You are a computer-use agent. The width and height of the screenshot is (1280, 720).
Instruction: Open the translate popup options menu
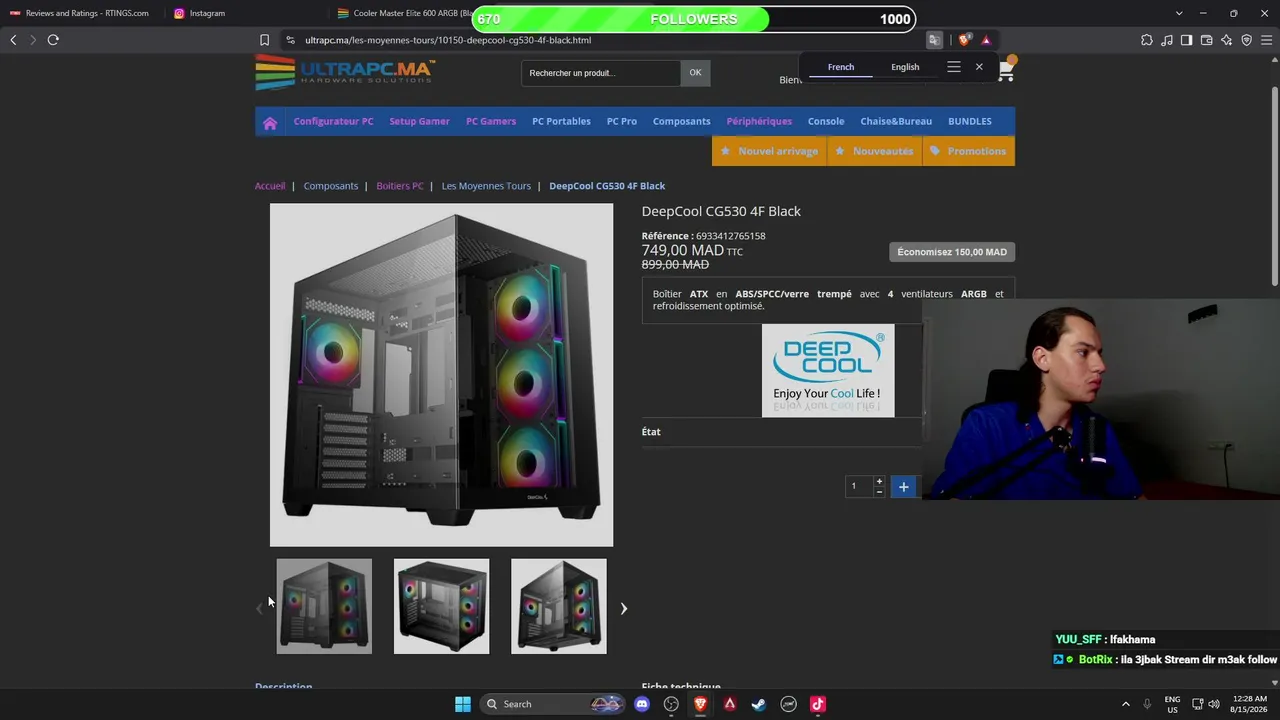(x=954, y=67)
